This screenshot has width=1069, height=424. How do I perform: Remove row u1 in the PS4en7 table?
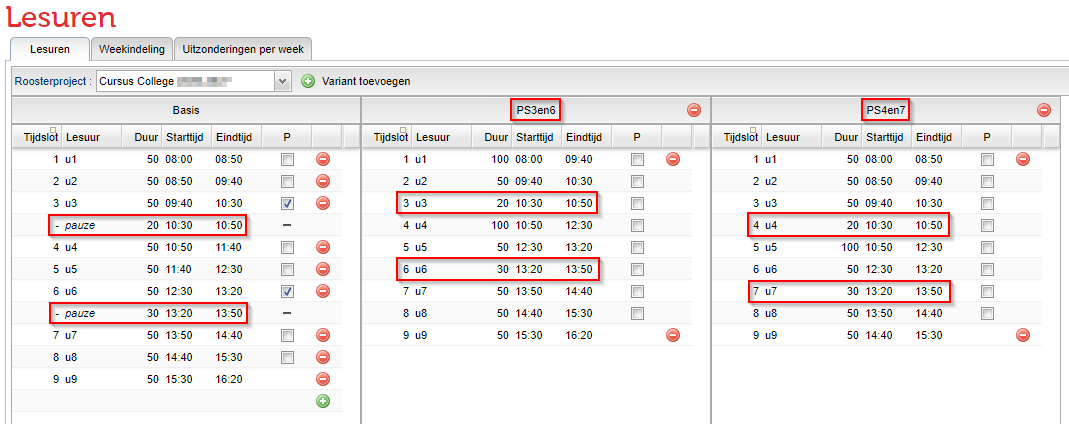pos(1022,159)
